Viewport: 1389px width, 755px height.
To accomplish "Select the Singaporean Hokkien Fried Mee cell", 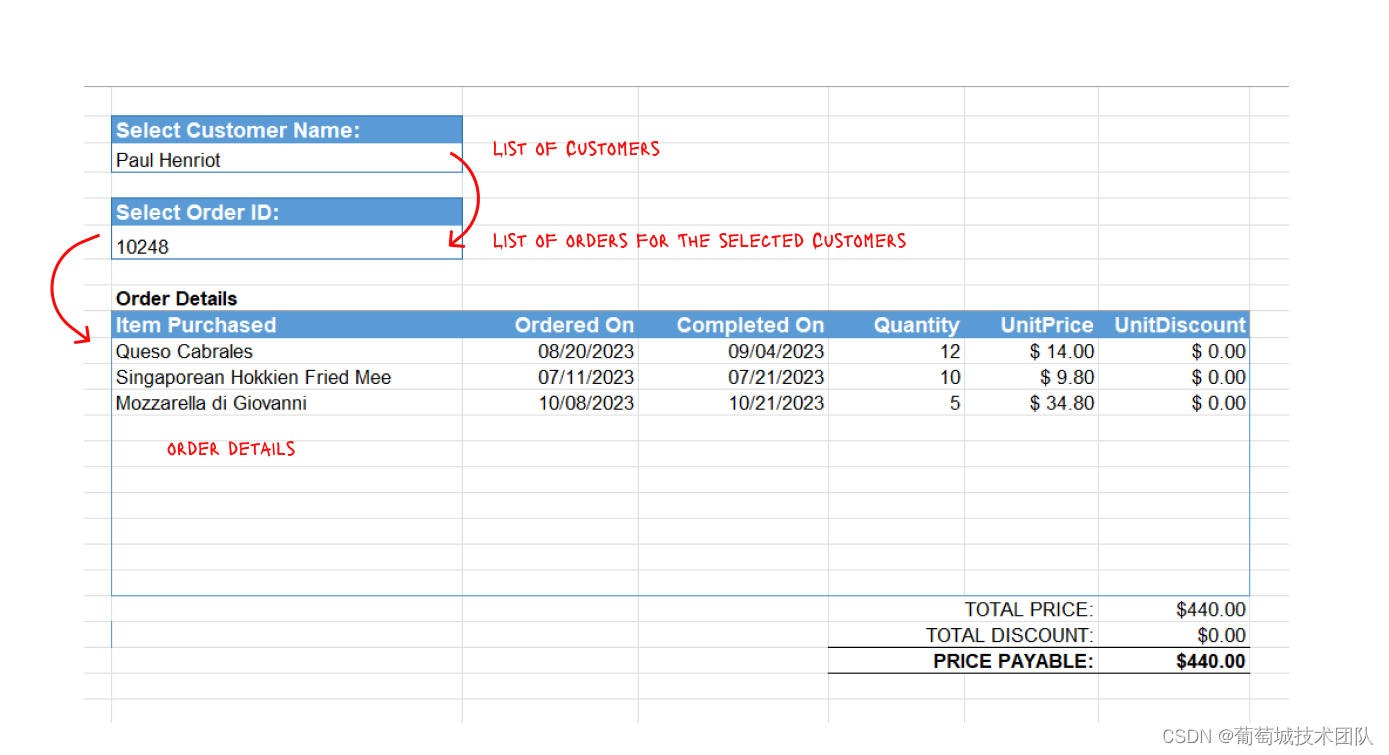I will 287,377.
